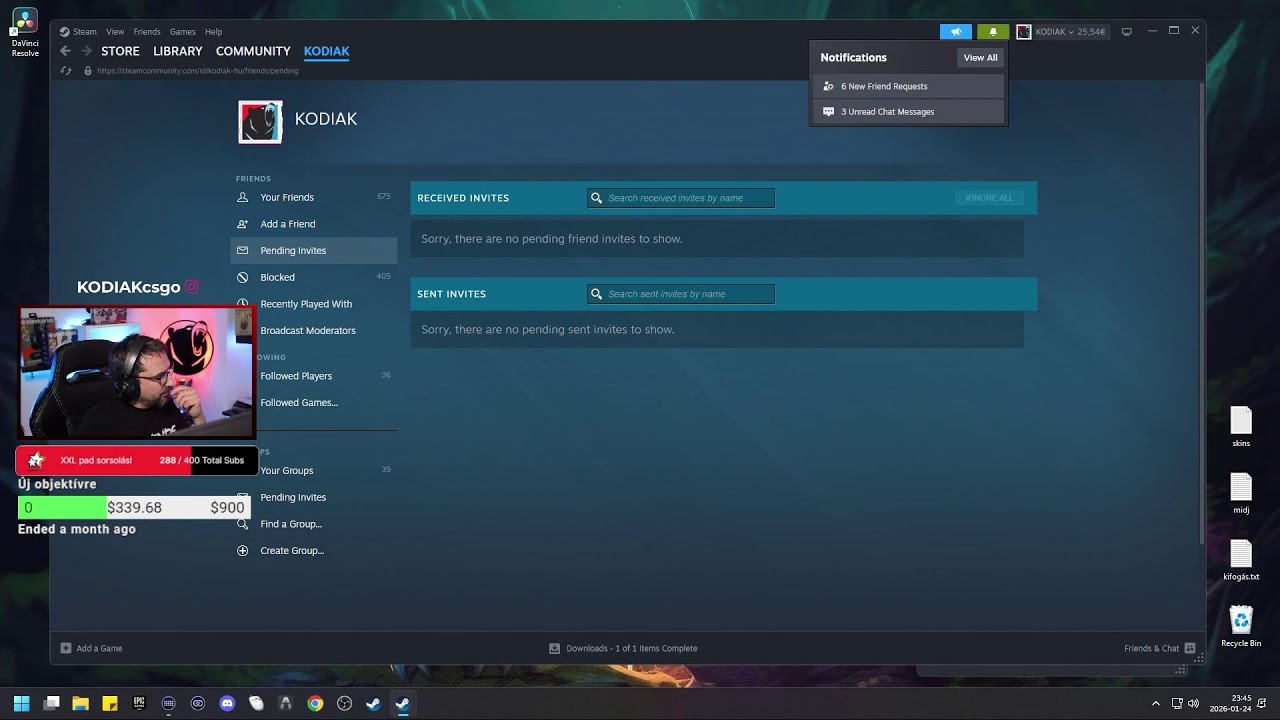Image resolution: width=1280 pixels, height=720 pixels.
Task: Switch to the LIBRARY tab
Action: click(x=178, y=51)
